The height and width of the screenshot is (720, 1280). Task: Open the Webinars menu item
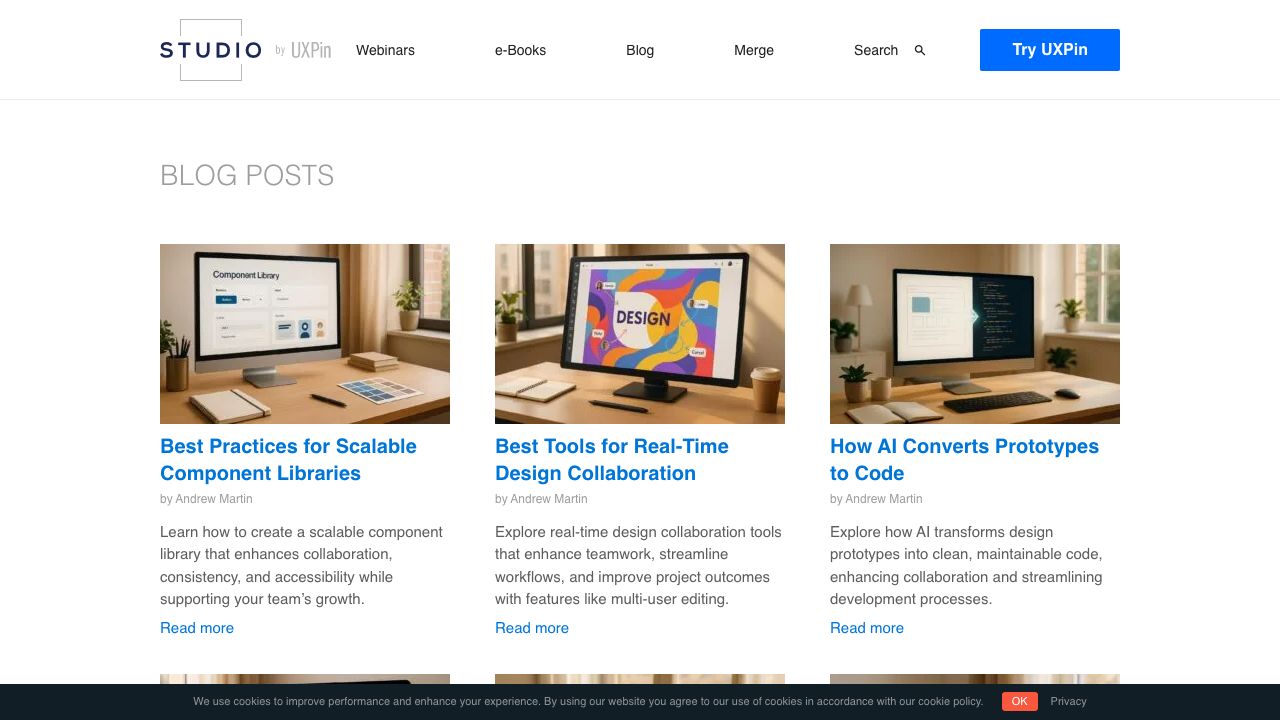pyautogui.click(x=385, y=50)
